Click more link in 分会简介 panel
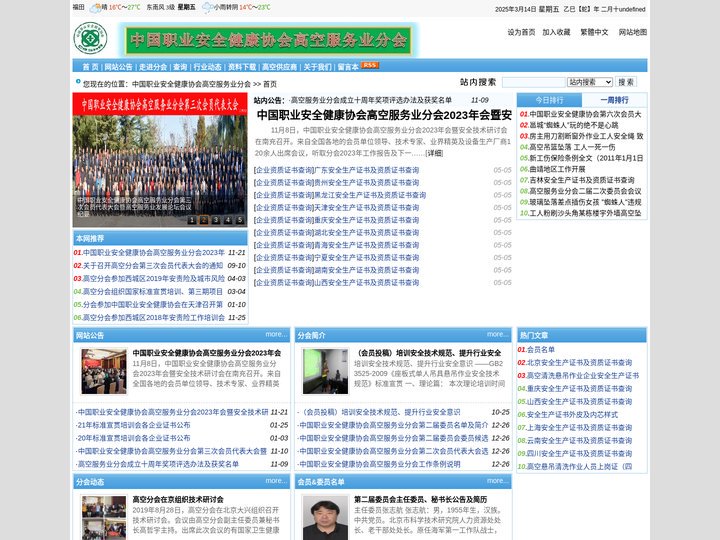 [x=498, y=334]
